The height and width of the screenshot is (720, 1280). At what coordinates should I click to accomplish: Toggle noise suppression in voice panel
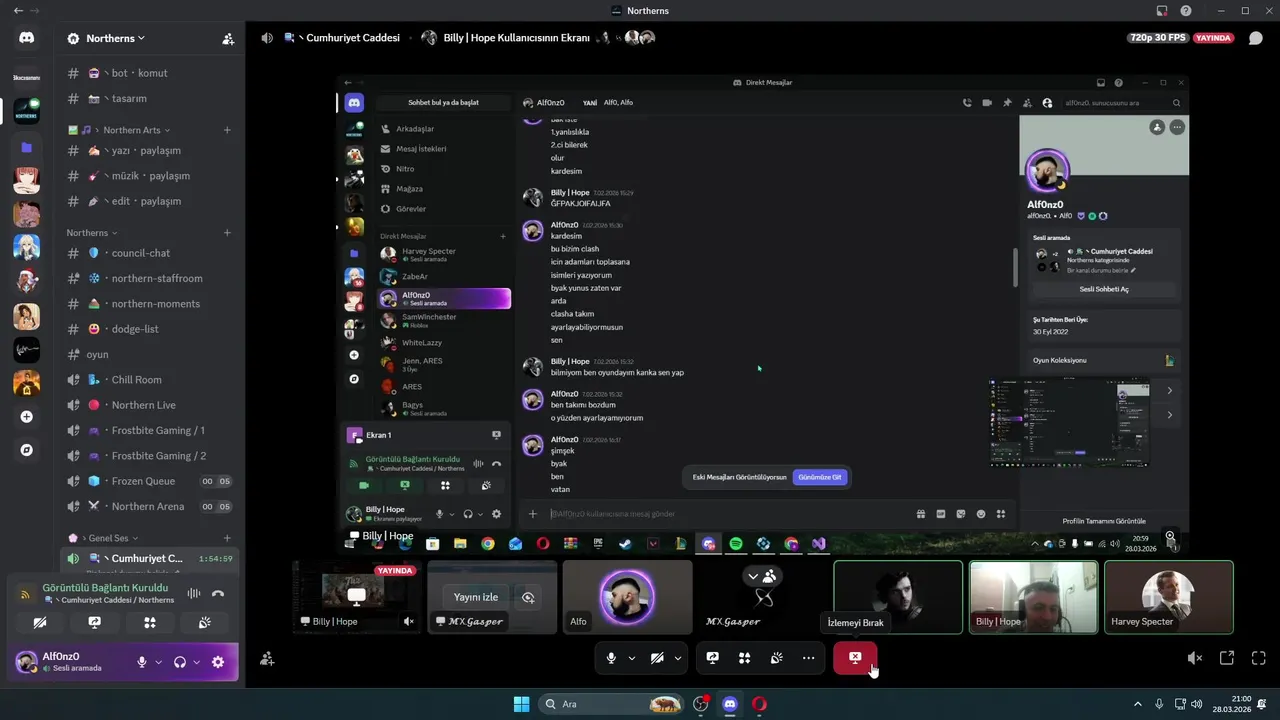click(x=194, y=594)
